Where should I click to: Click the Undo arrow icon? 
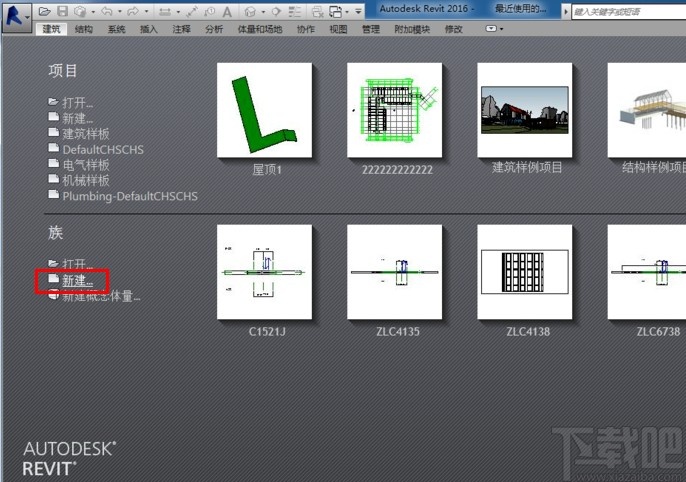(107, 11)
